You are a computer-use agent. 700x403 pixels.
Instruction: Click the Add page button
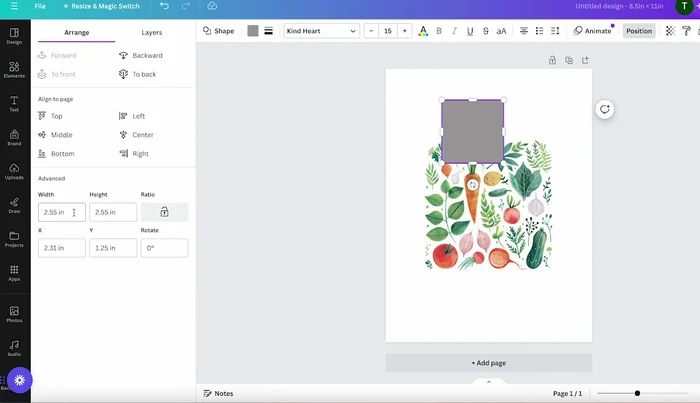488,363
